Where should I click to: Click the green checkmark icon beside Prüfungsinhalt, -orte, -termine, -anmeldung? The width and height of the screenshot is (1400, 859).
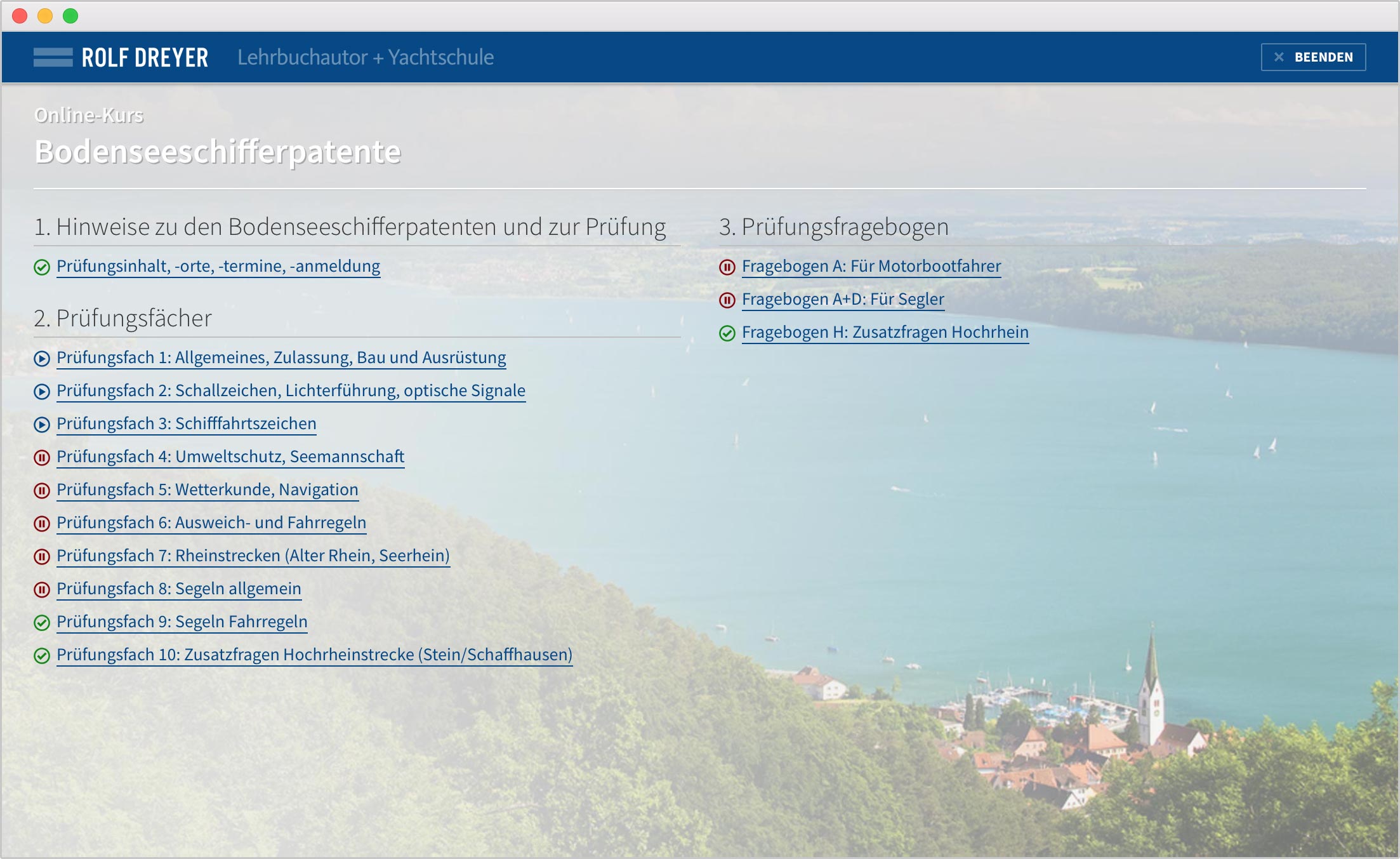tap(42, 267)
